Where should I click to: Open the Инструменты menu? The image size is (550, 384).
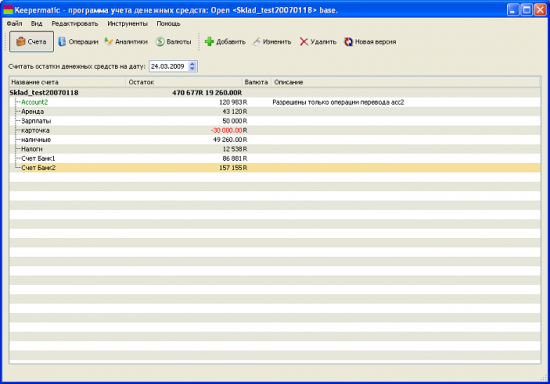pos(127,23)
